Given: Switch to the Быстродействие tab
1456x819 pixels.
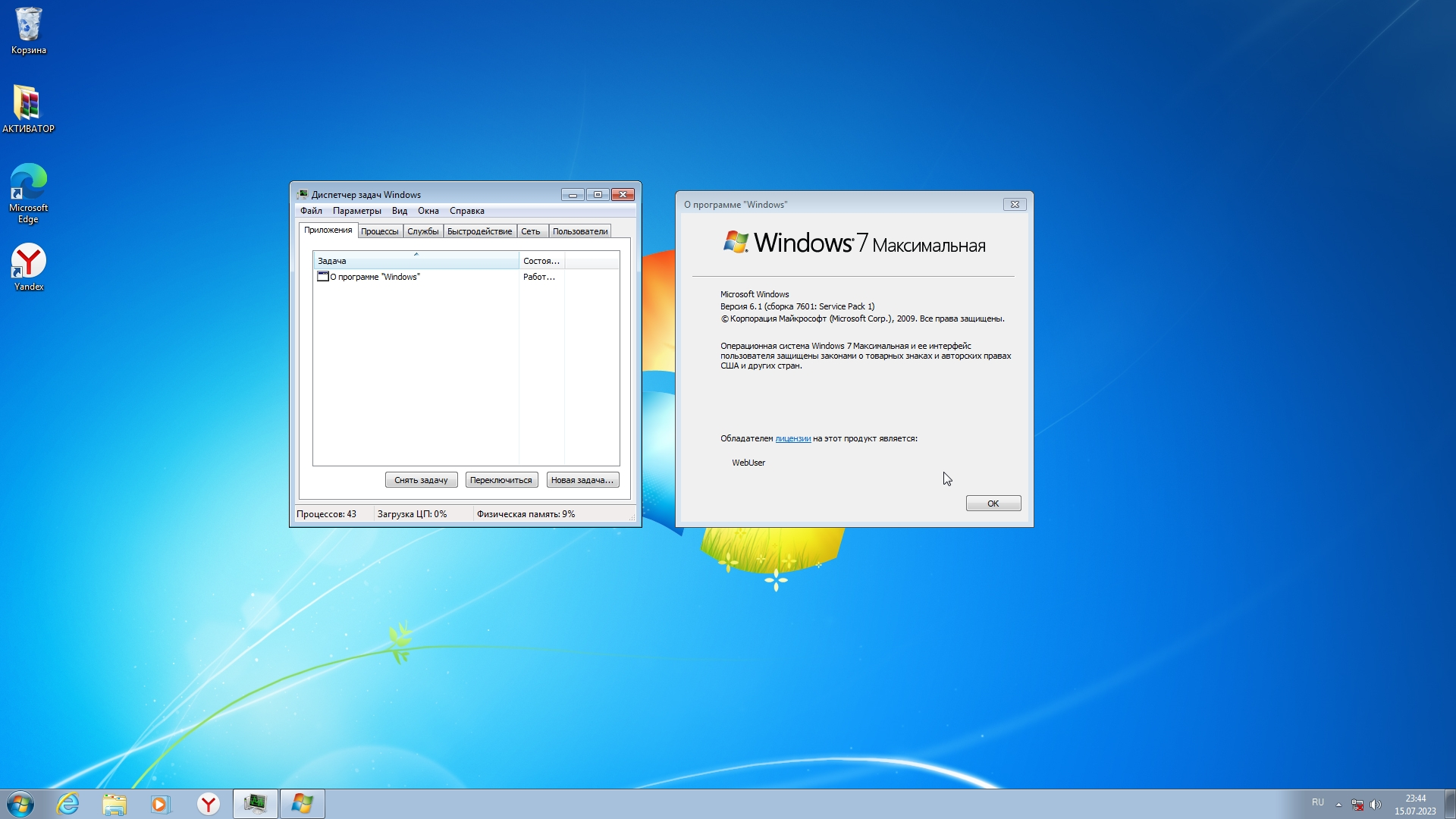Looking at the screenshot, I should (479, 231).
